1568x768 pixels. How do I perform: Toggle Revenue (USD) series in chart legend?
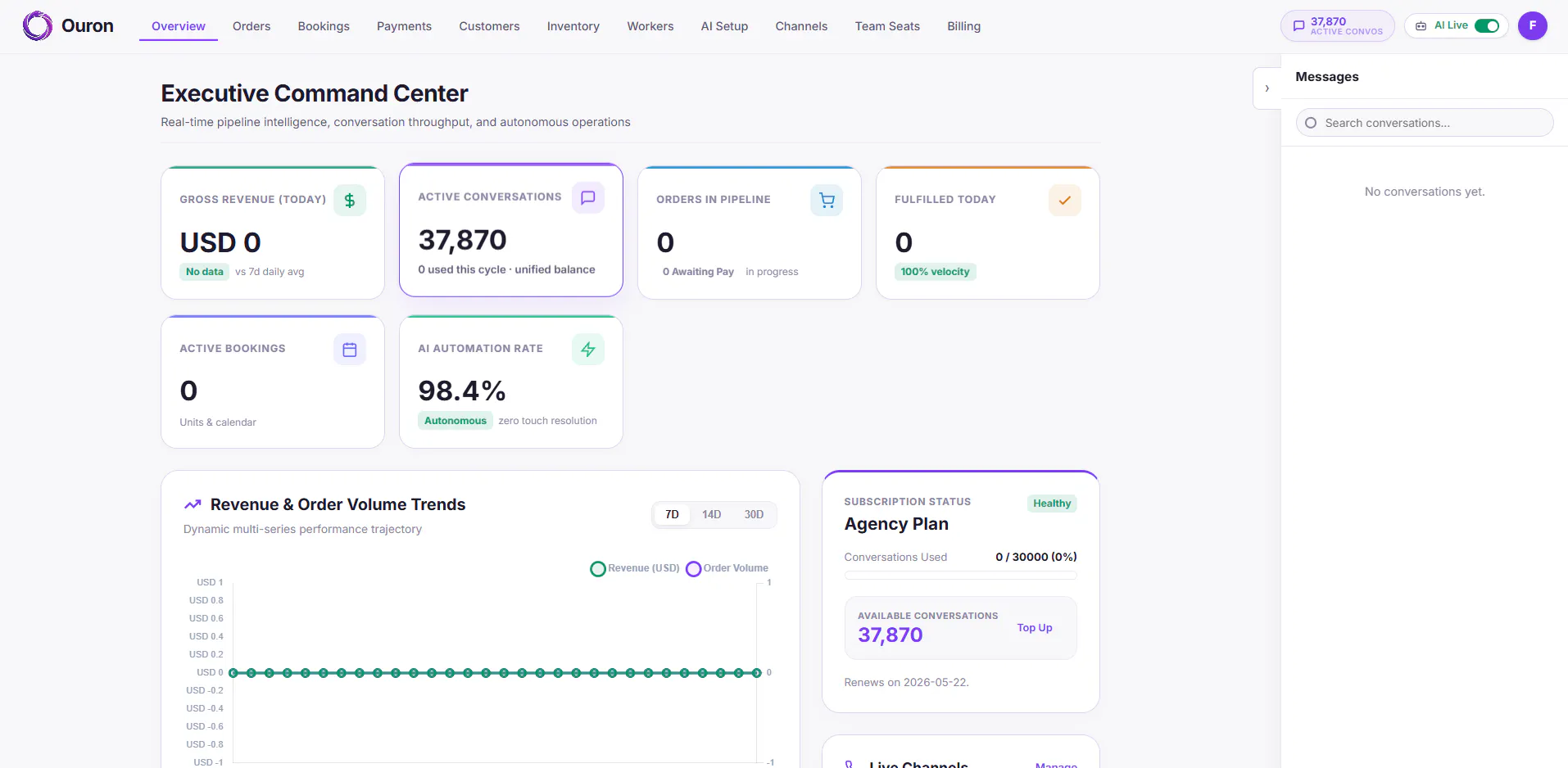635,568
